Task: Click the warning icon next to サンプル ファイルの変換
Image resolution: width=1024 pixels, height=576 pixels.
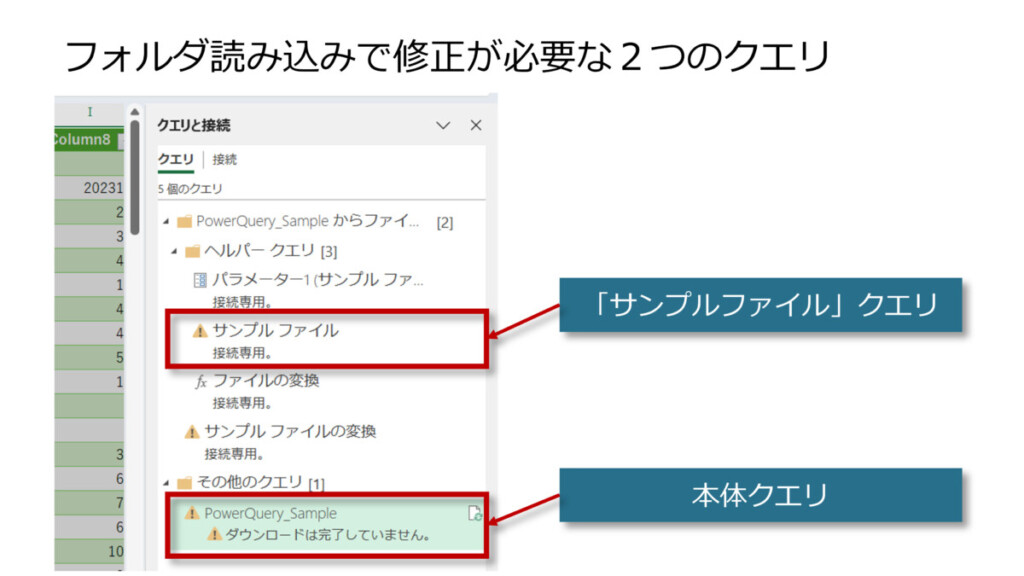Action: pos(192,432)
